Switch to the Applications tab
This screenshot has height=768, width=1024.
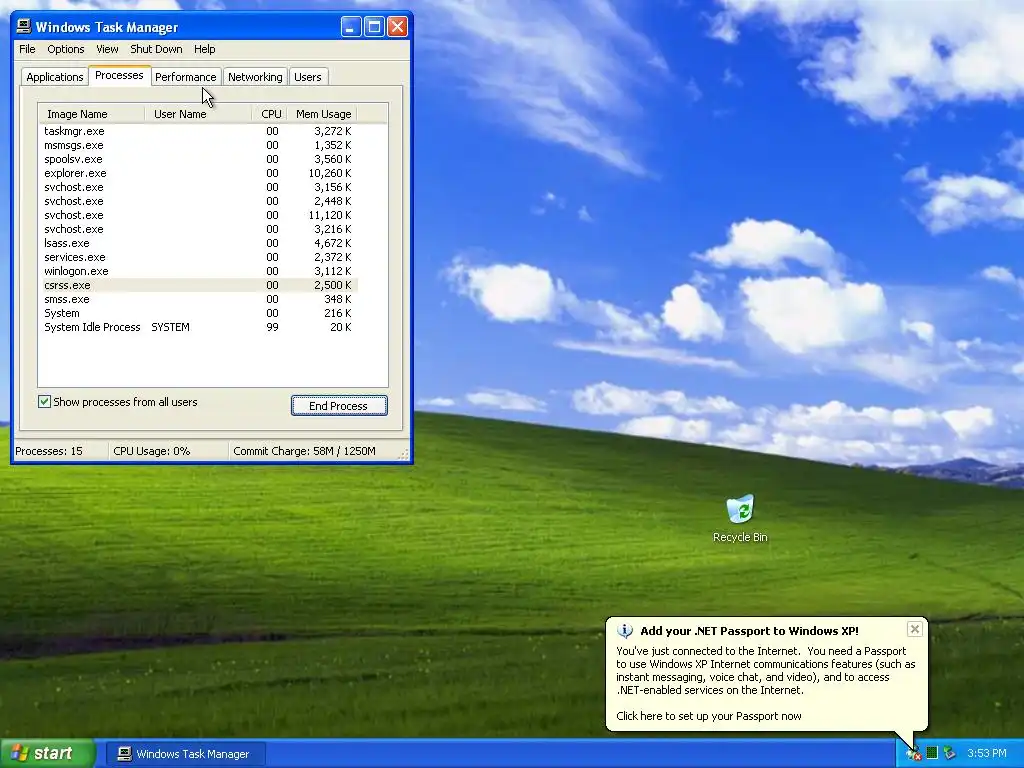coord(55,77)
